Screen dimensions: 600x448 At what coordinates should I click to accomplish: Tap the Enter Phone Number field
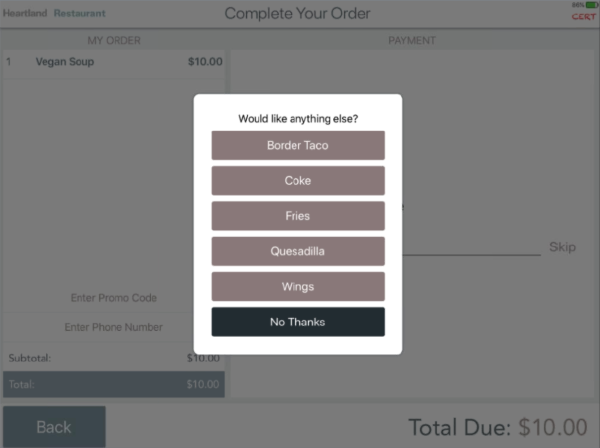click(x=114, y=327)
